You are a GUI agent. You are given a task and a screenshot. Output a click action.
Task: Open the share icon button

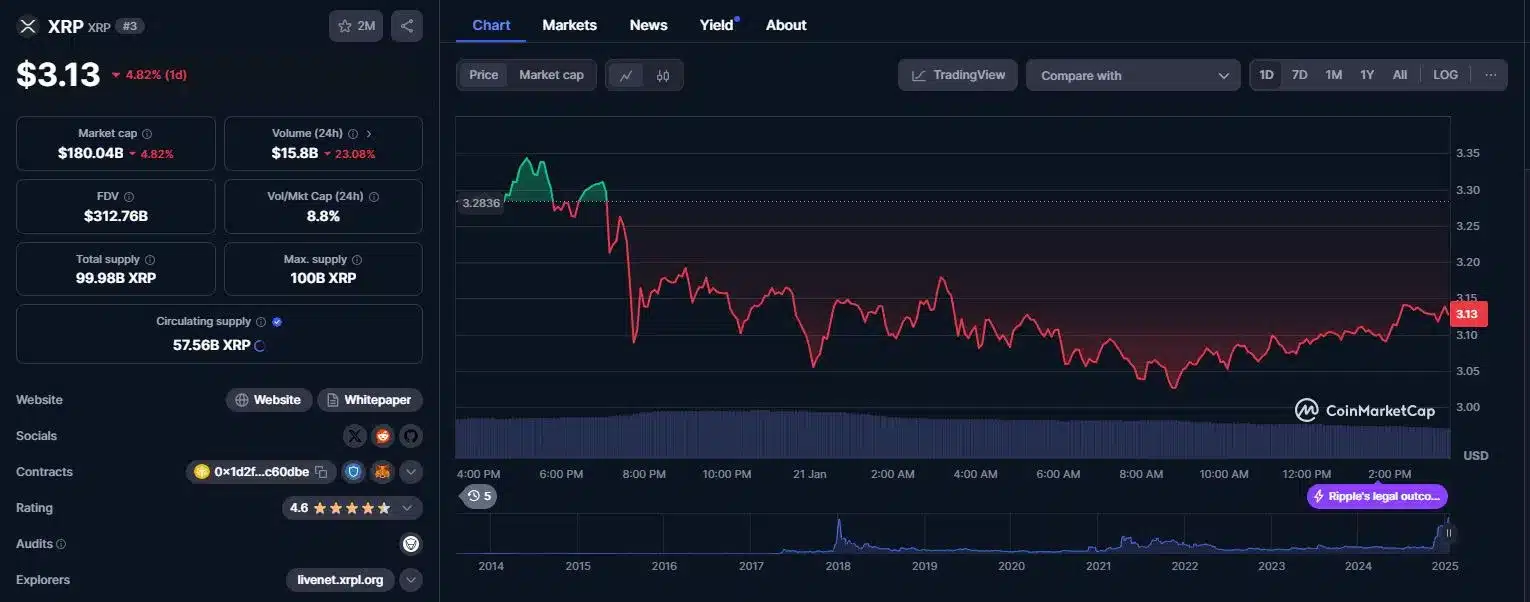click(x=407, y=26)
